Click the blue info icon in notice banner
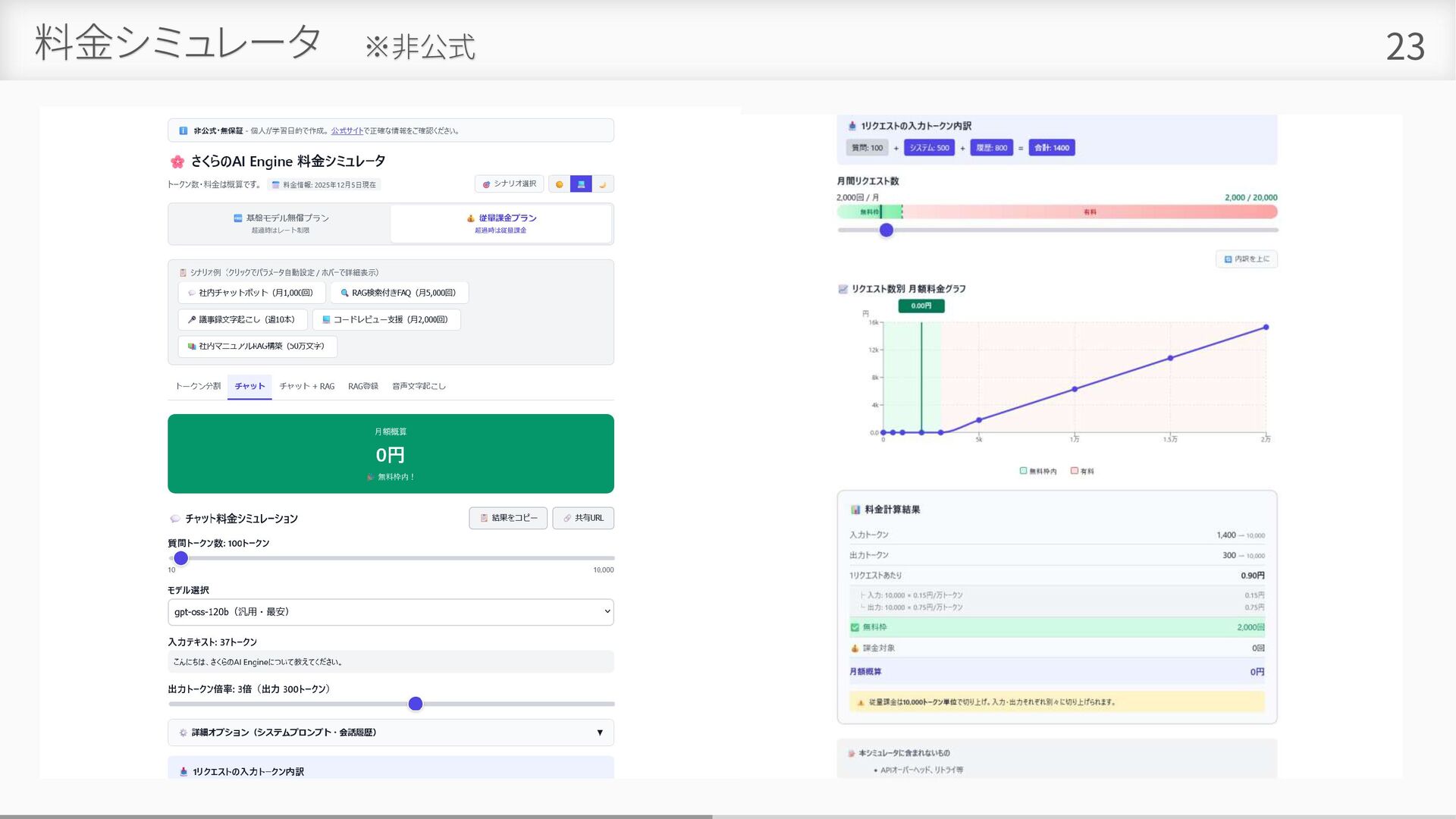Screen dimensions: 1456x819 tap(183, 130)
